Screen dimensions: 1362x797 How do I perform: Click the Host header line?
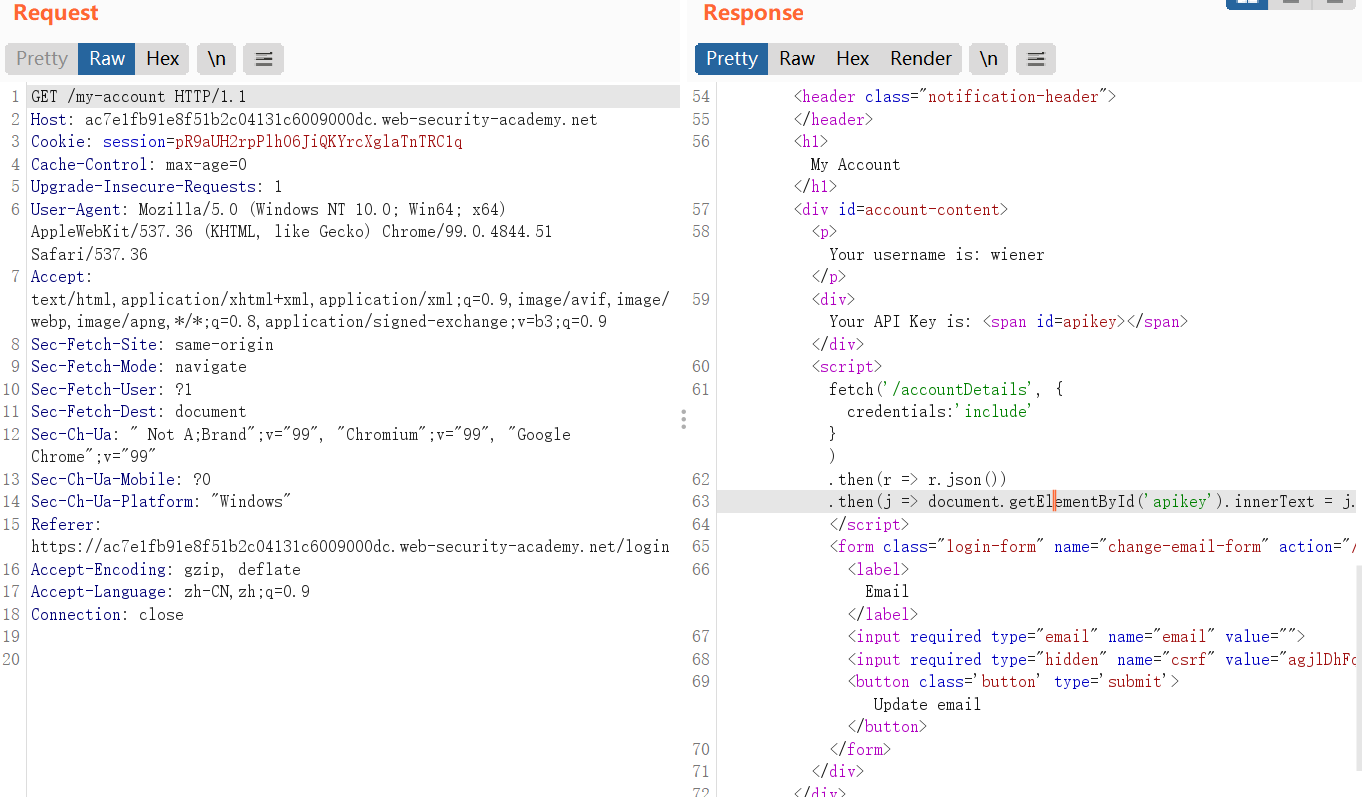pos(314,120)
